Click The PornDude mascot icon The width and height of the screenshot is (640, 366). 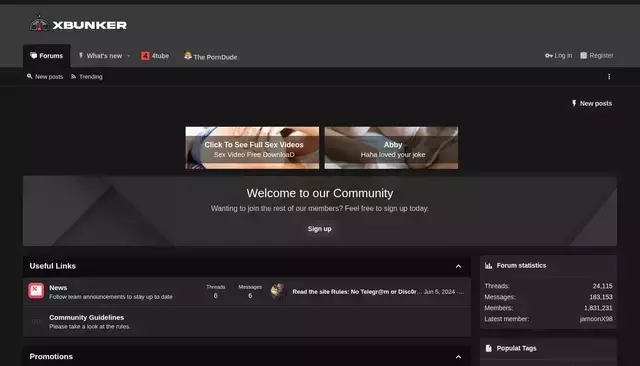coord(188,55)
